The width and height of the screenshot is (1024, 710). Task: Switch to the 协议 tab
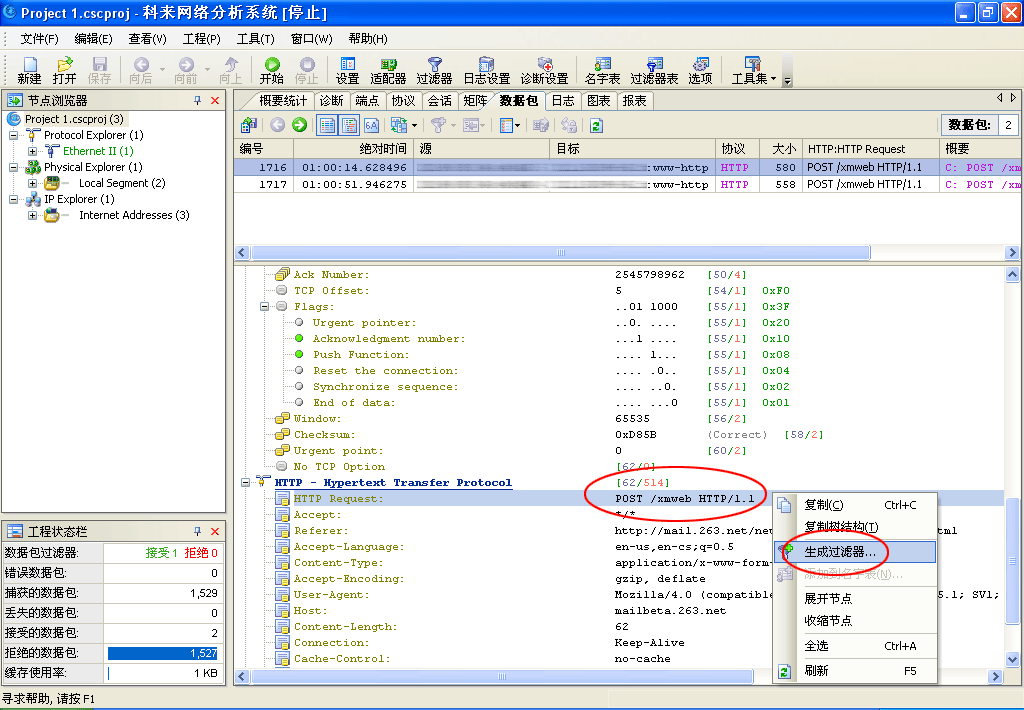click(x=403, y=101)
